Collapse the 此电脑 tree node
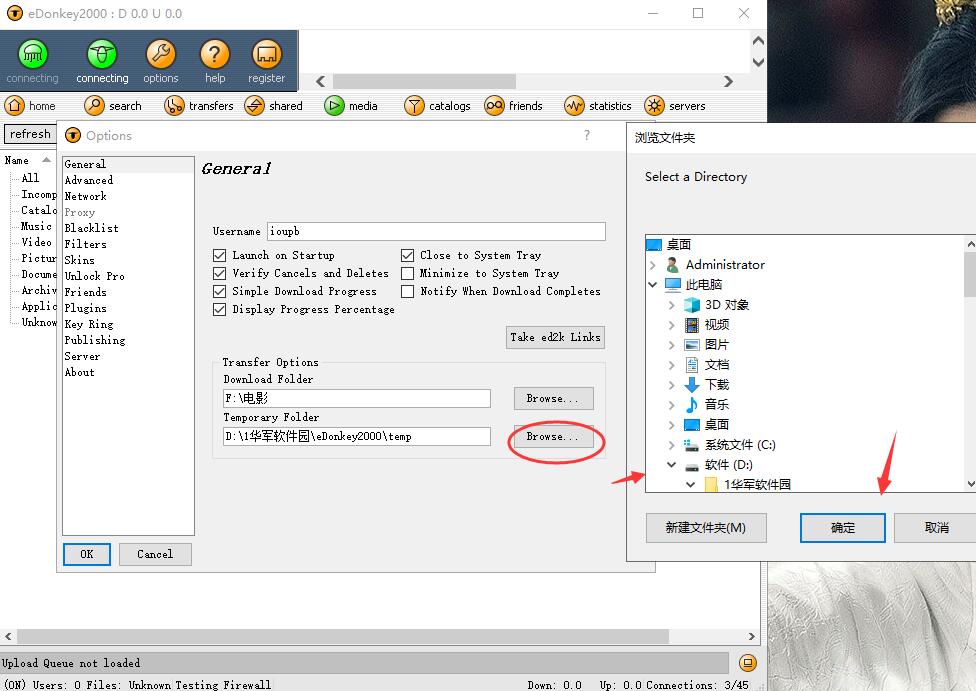The width and height of the screenshot is (976, 691). [x=652, y=284]
